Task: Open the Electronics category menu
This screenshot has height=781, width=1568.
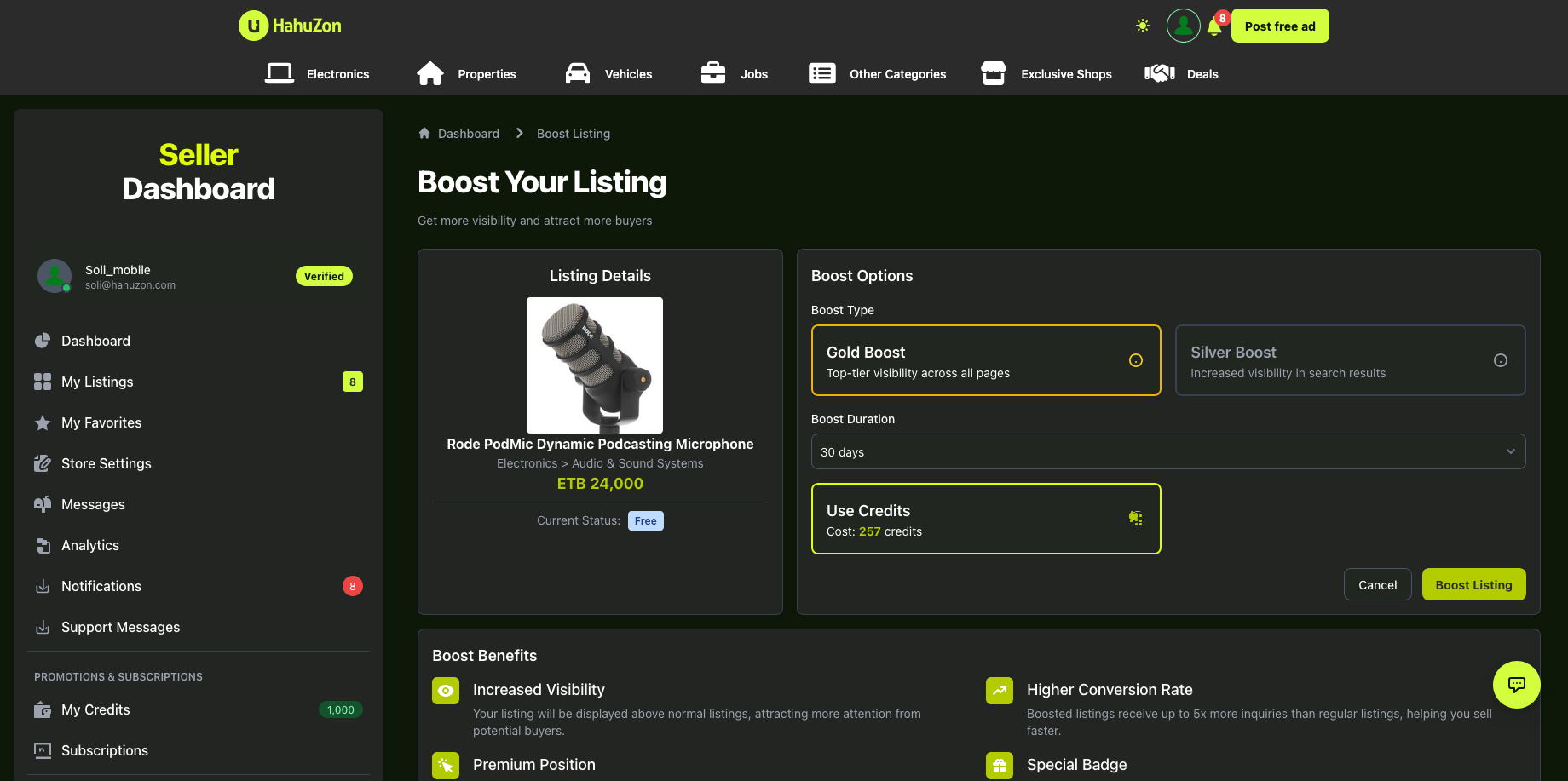Action: click(318, 74)
